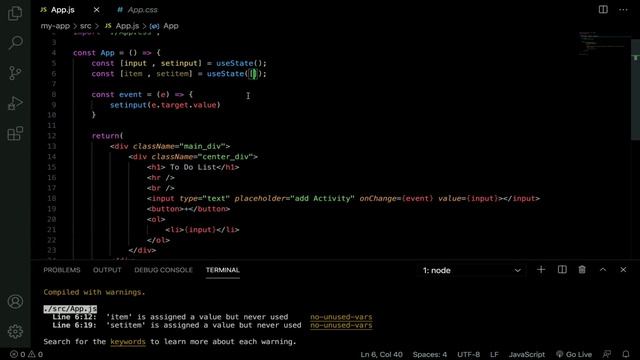Start Go Live server

[574, 354]
